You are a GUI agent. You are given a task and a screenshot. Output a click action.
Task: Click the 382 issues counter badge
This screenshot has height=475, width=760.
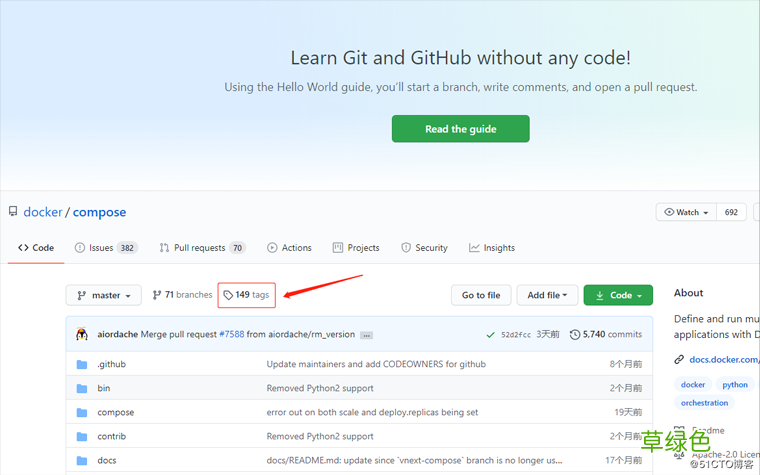pyautogui.click(x=127, y=248)
